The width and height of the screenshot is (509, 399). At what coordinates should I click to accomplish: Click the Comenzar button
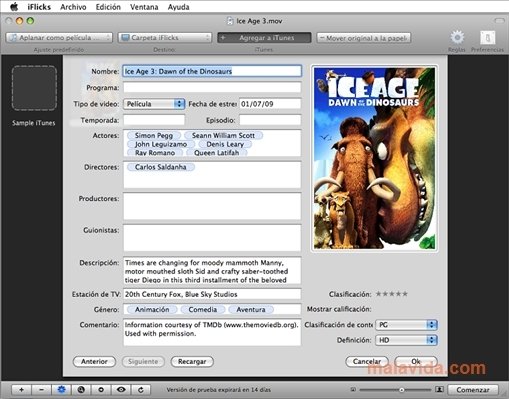[473, 390]
